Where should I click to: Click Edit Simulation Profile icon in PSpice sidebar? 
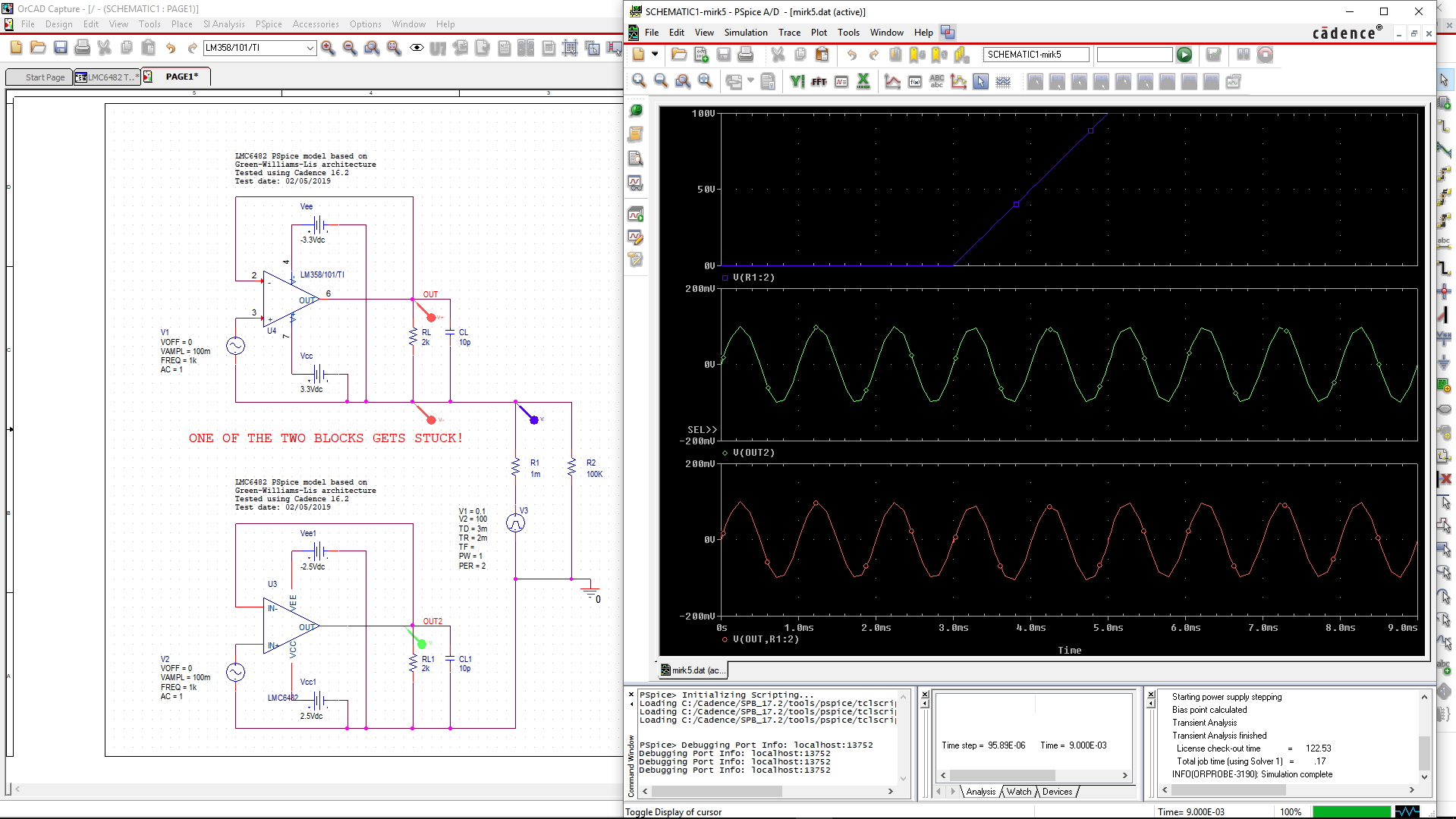[636, 237]
